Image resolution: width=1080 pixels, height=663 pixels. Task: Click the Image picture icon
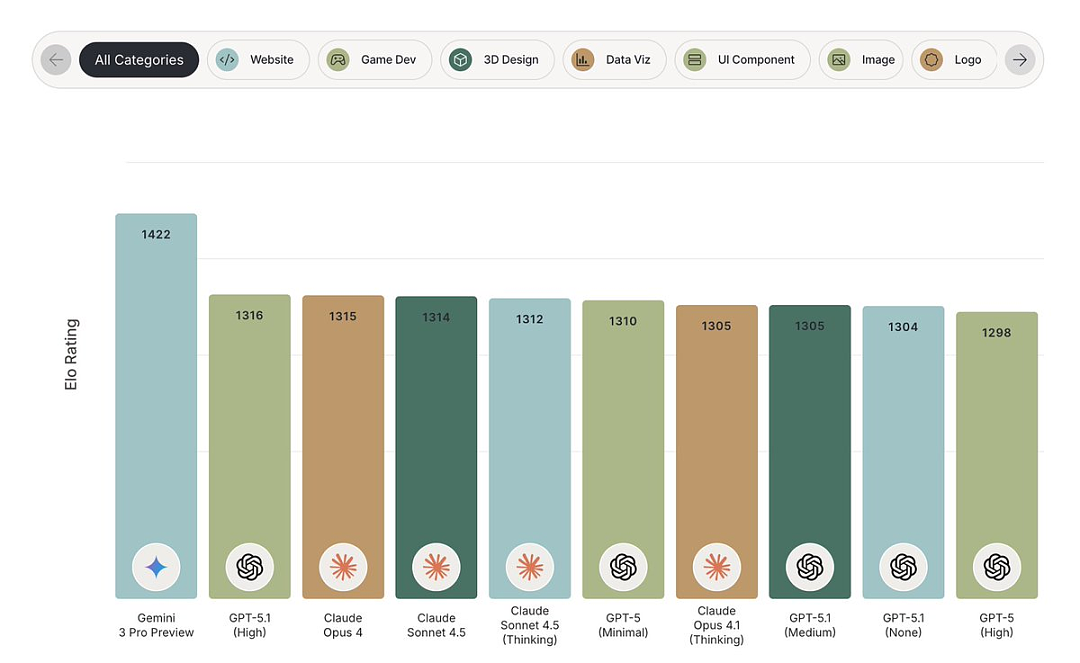(x=838, y=60)
